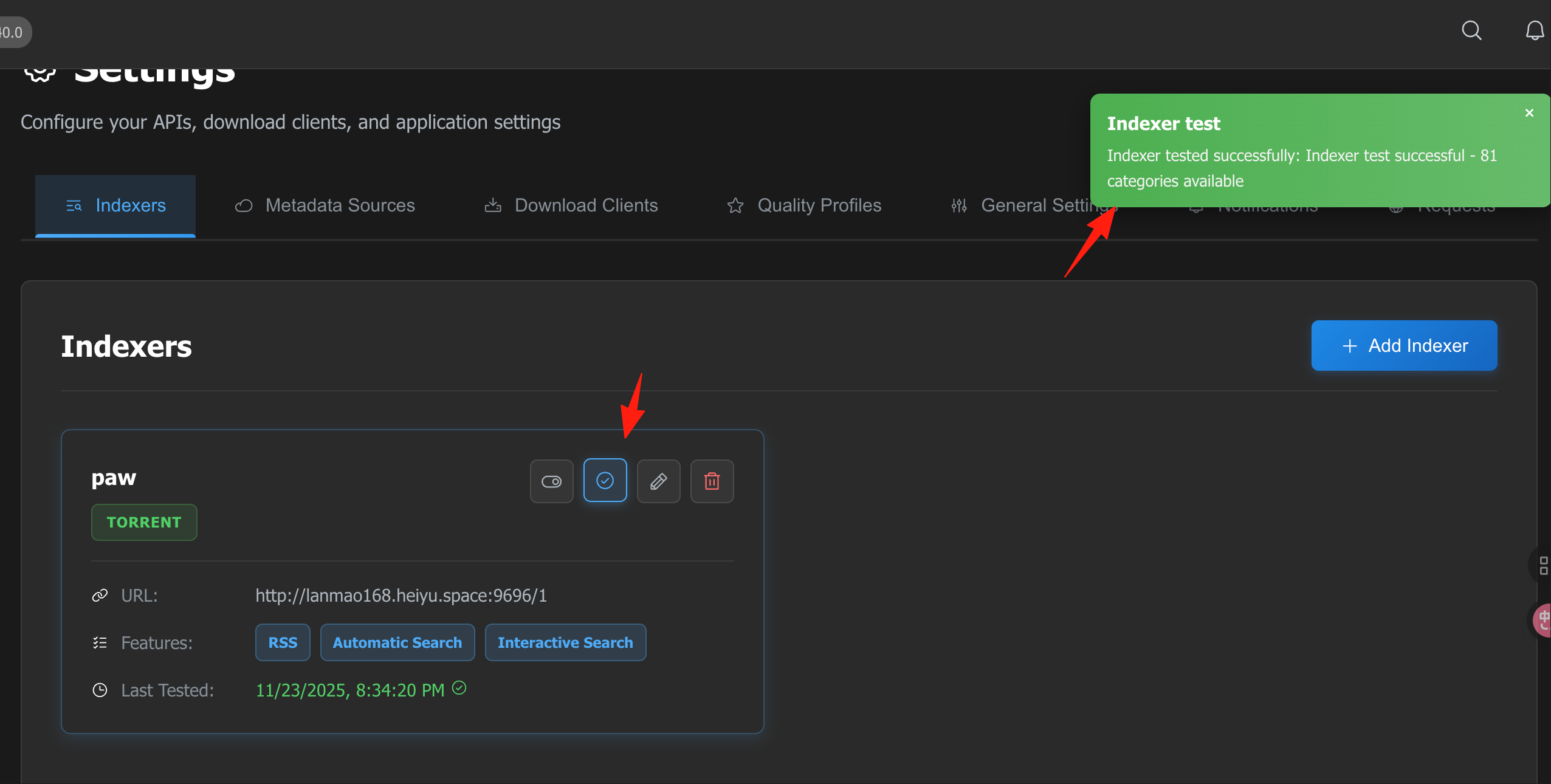
Task: Click the Interactive Search feature tag
Action: click(565, 642)
